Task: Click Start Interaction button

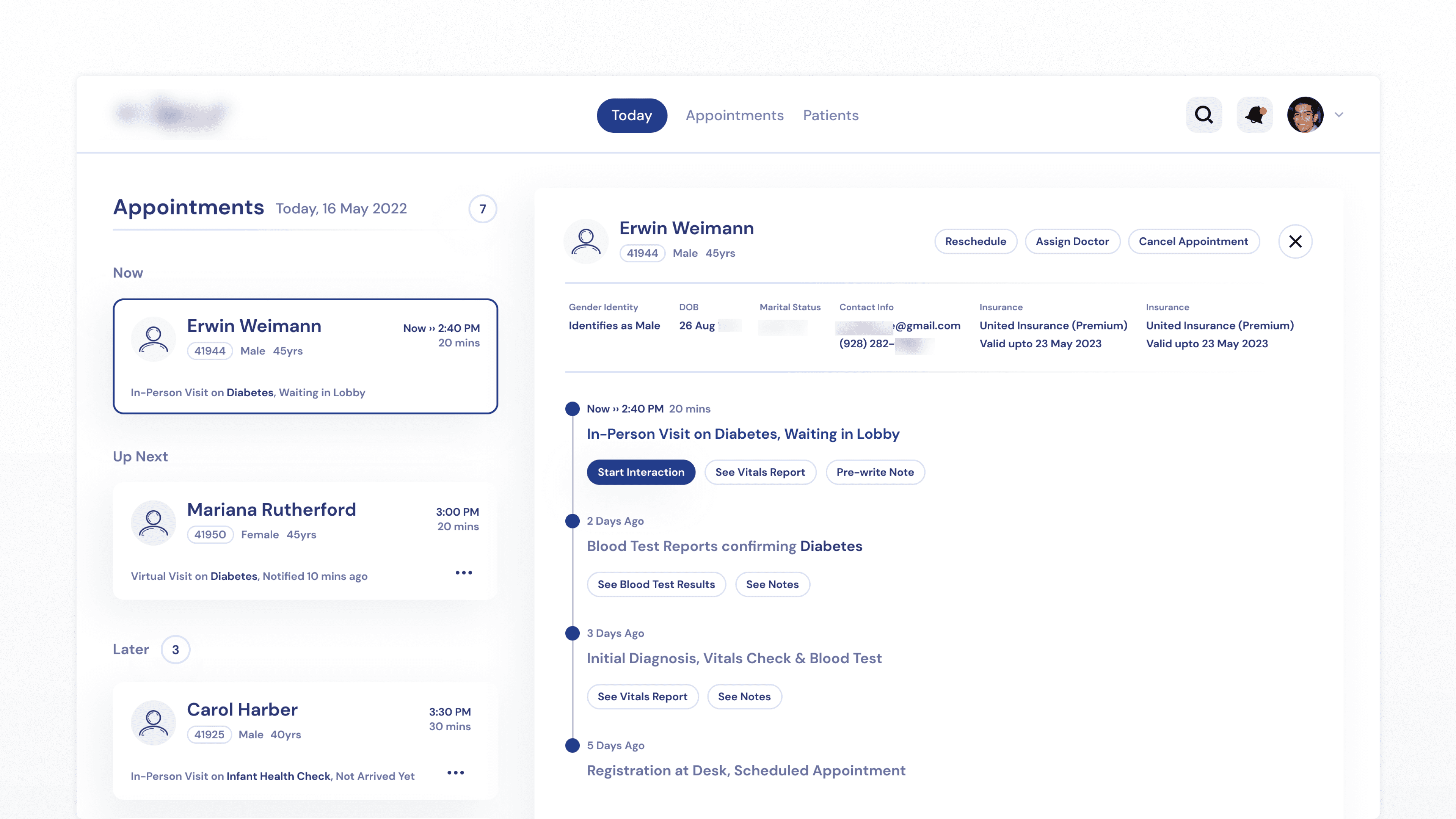Action: (x=641, y=472)
